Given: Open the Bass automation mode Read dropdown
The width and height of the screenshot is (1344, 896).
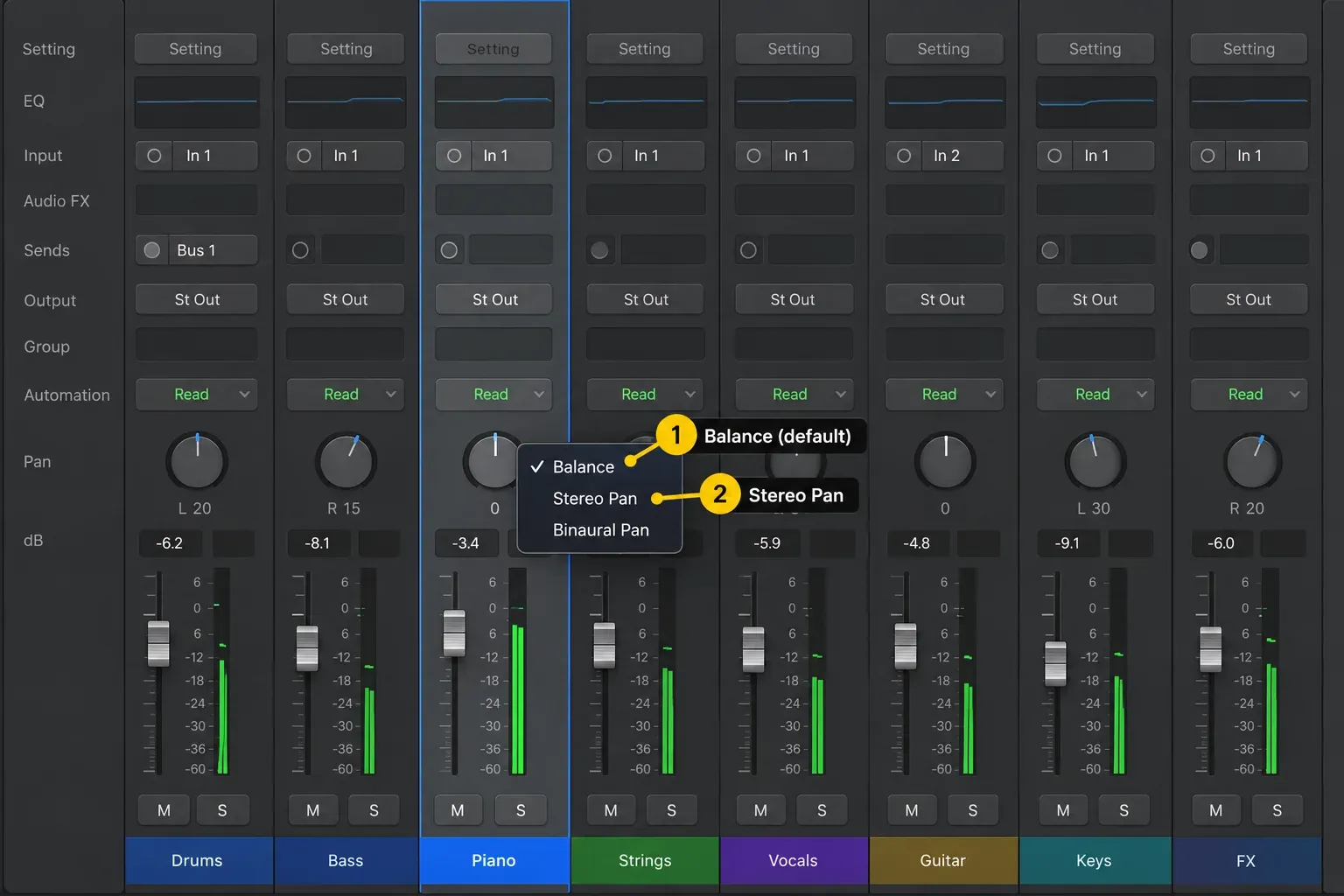Looking at the screenshot, I should 346,395.
